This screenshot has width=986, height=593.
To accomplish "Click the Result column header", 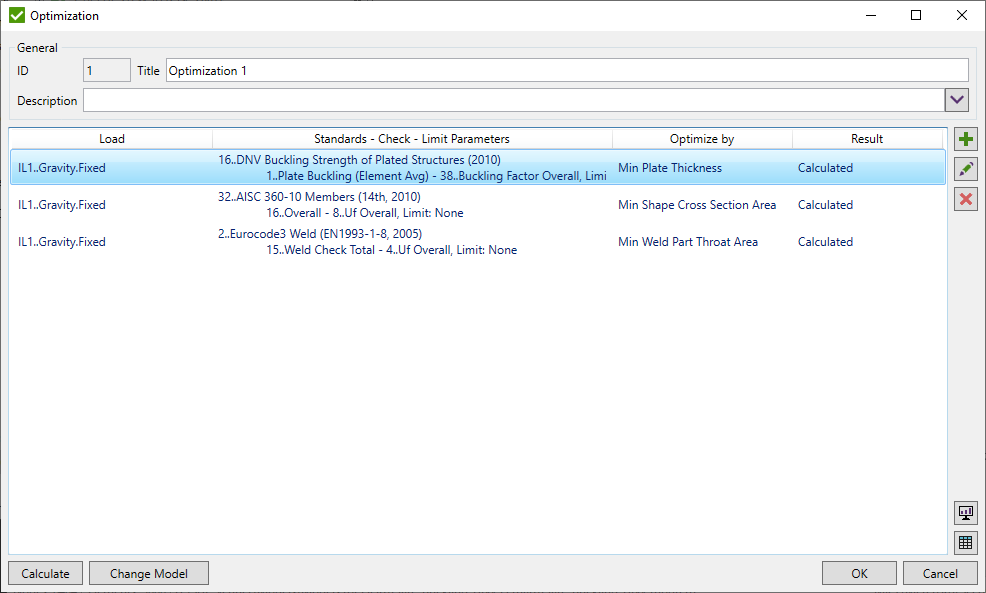I will [x=866, y=138].
